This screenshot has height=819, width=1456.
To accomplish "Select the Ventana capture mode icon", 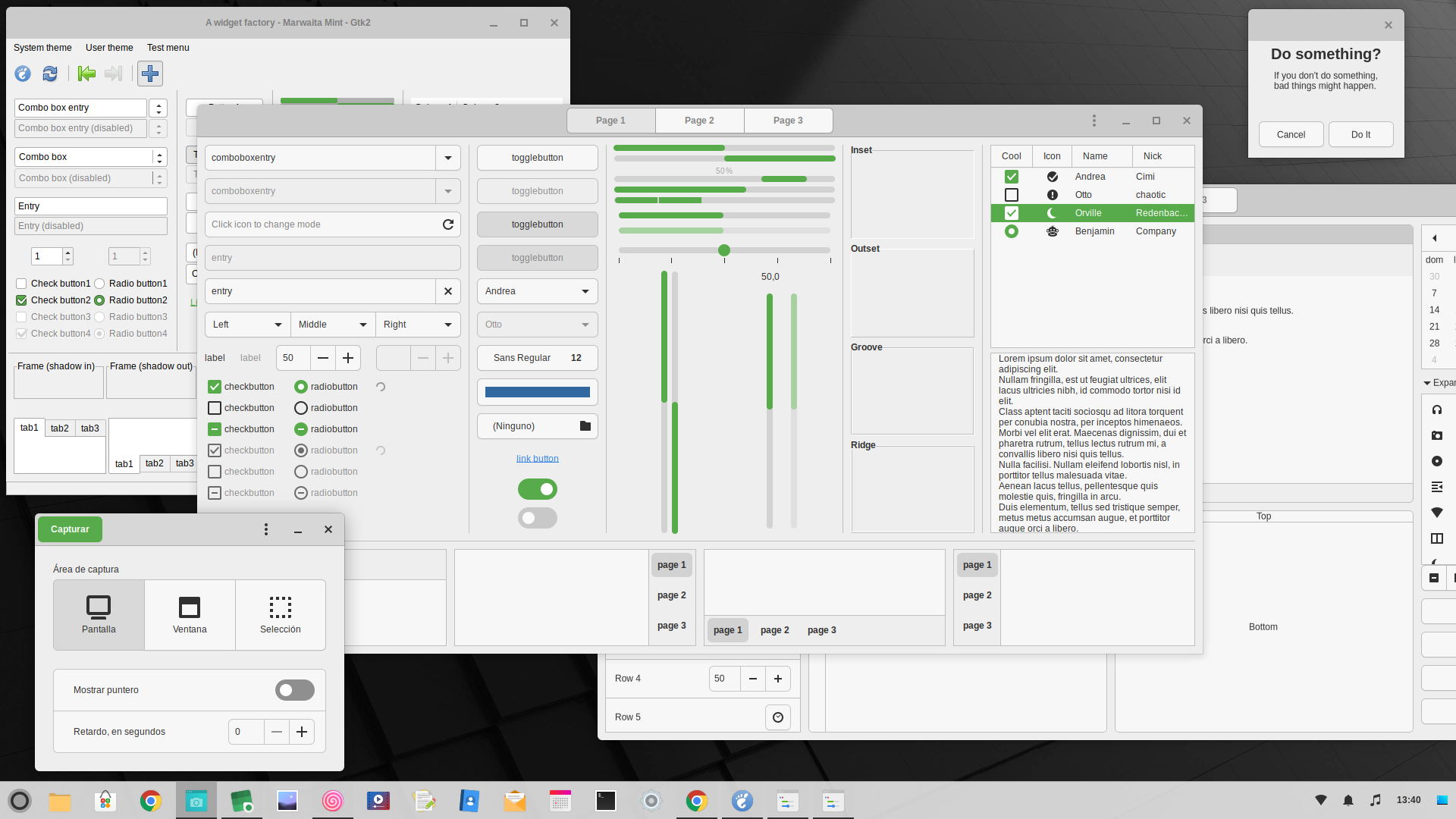I will point(189,607).
